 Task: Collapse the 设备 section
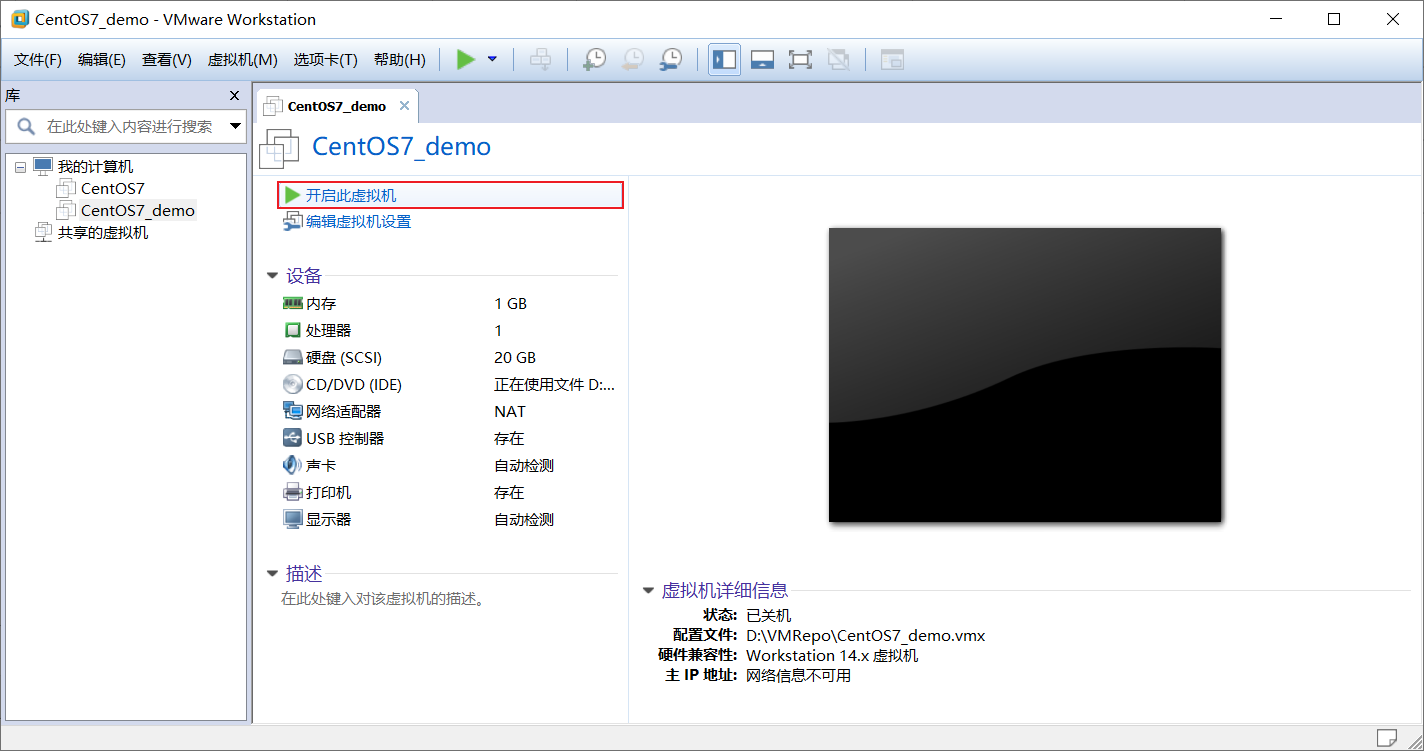click(273, 276)
